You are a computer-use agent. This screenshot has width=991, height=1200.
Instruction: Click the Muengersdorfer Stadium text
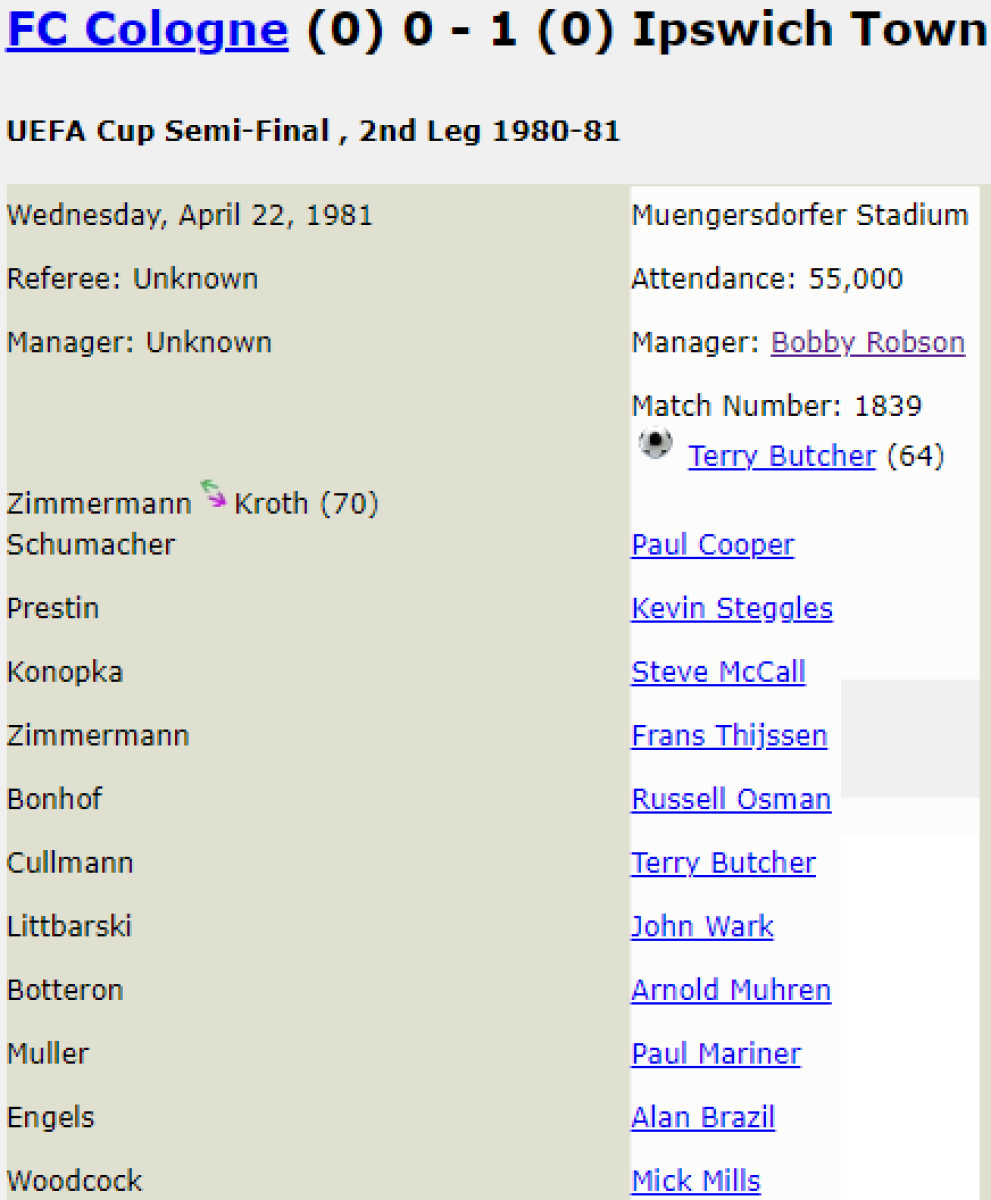pyautogui.click(x=799, y=215)
